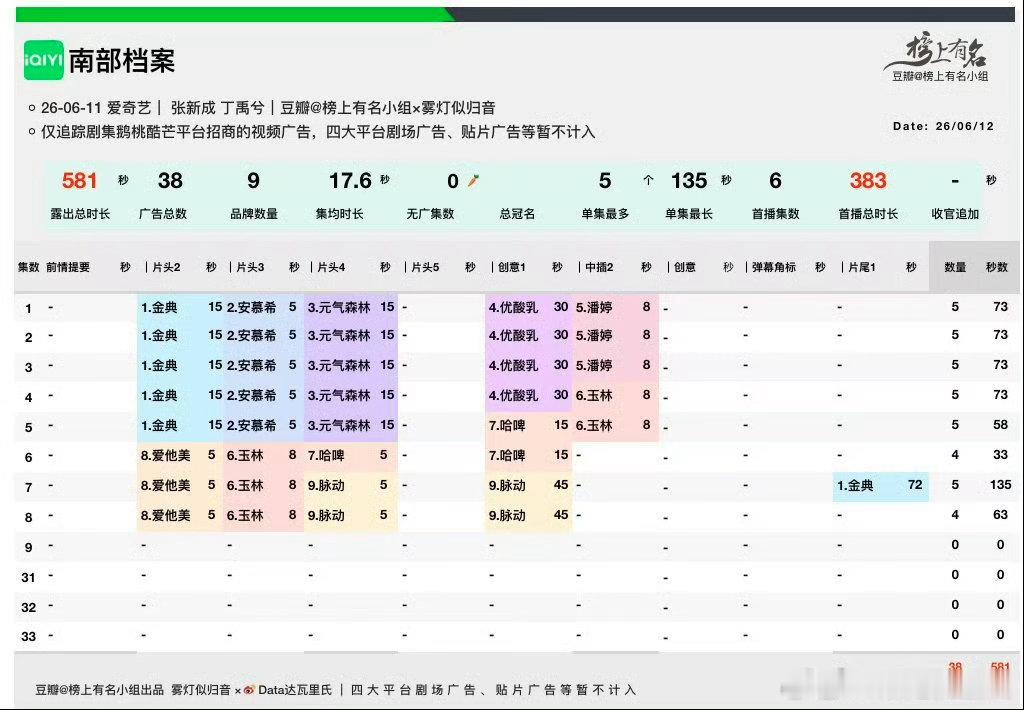Viewport: 1024px width, 710px height.
Task: Click 豆瓣@榜上有名小组出品 footer text
Action: pos(99,690)
